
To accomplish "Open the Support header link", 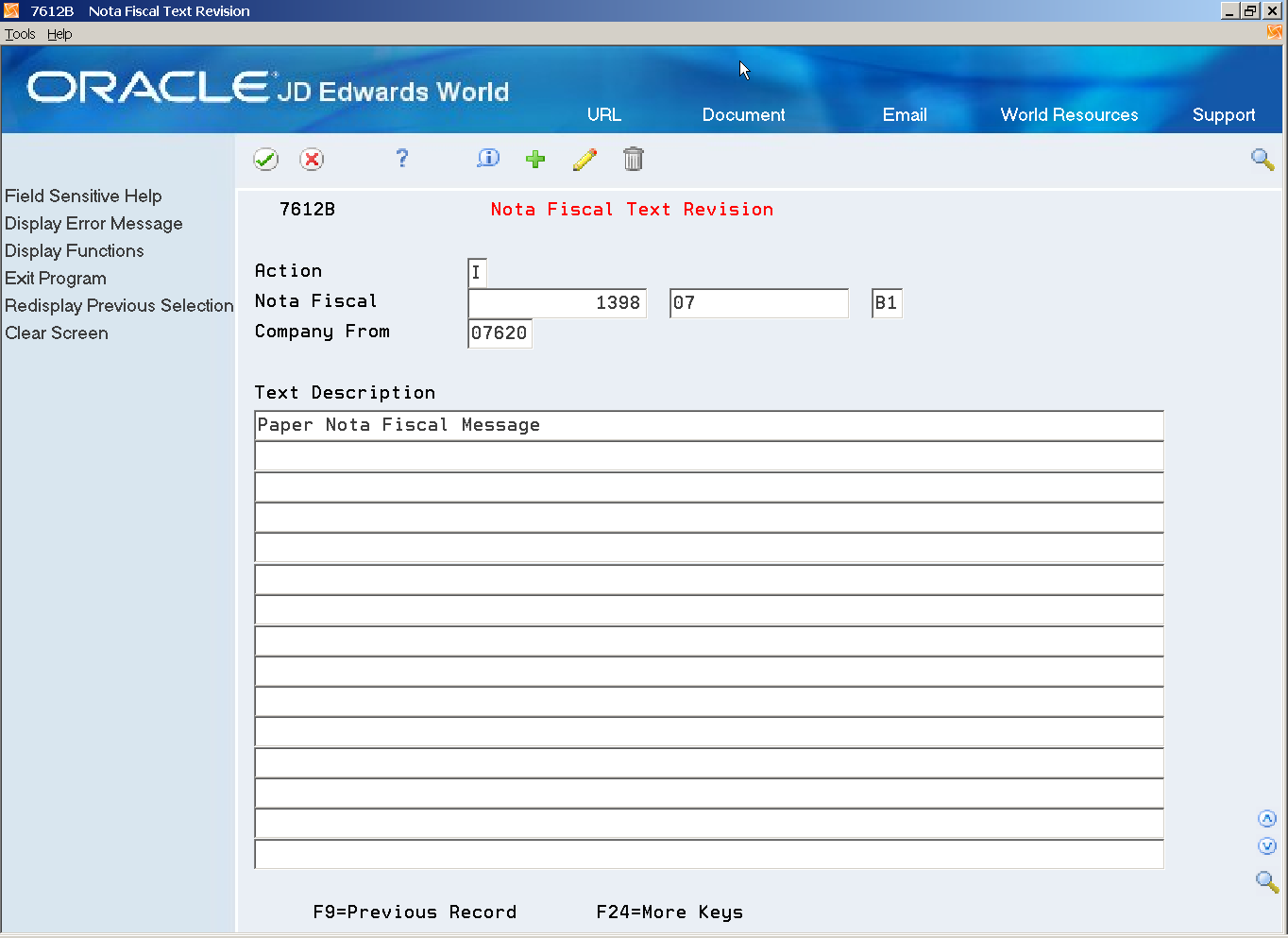I will coord(1224,115).
